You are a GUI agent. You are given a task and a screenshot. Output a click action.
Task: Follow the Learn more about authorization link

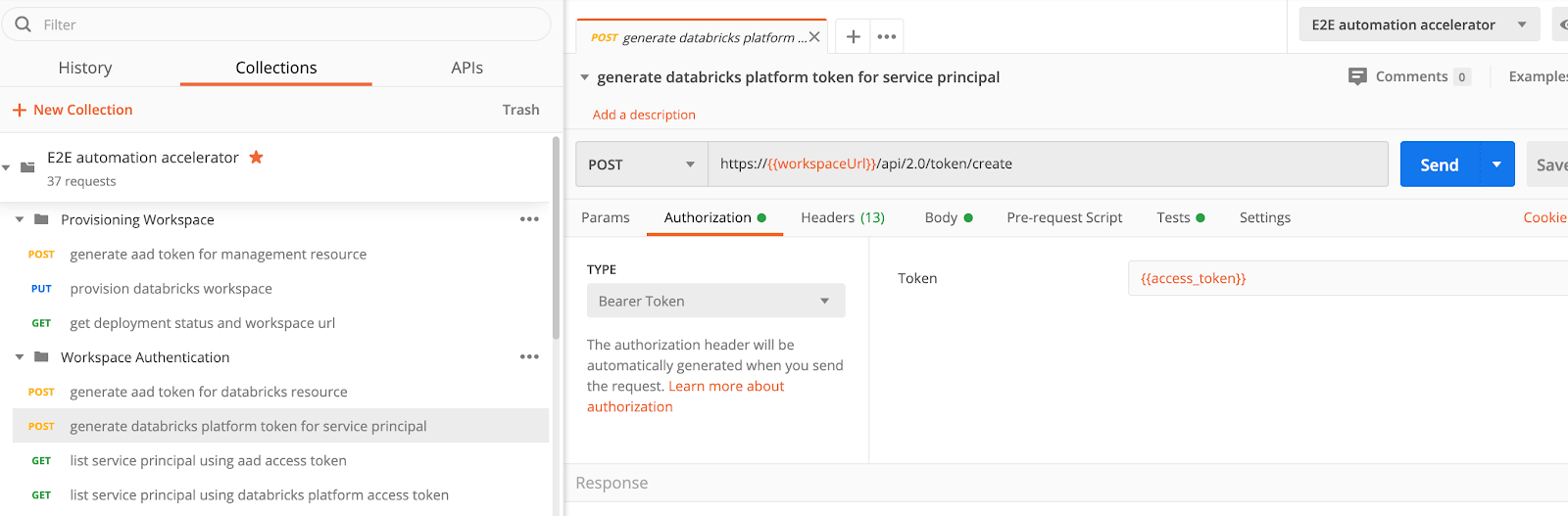[726, 387]
